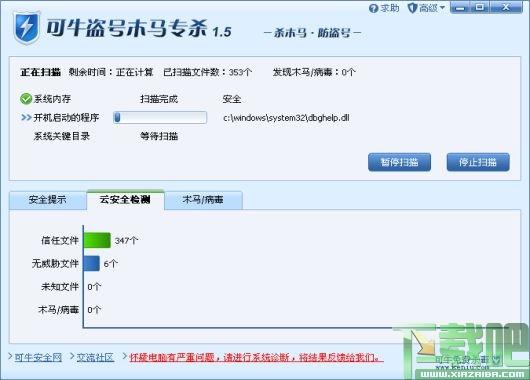
Task: Click the double-arrow icon beside 开机启动的程序
Action: [26, 118]
